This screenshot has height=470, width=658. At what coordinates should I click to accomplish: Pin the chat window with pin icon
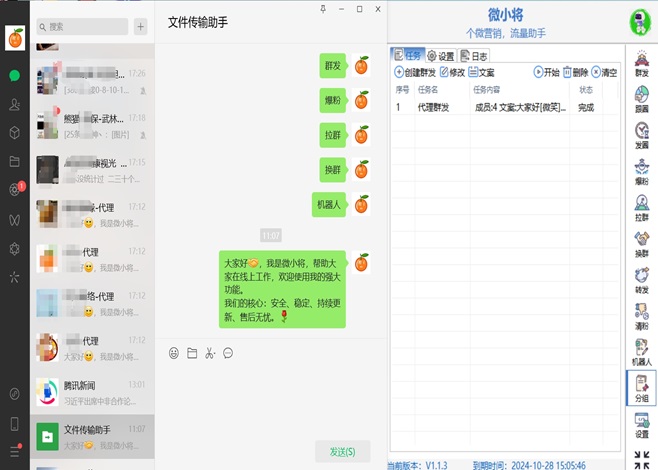click(x=323, y=9)
